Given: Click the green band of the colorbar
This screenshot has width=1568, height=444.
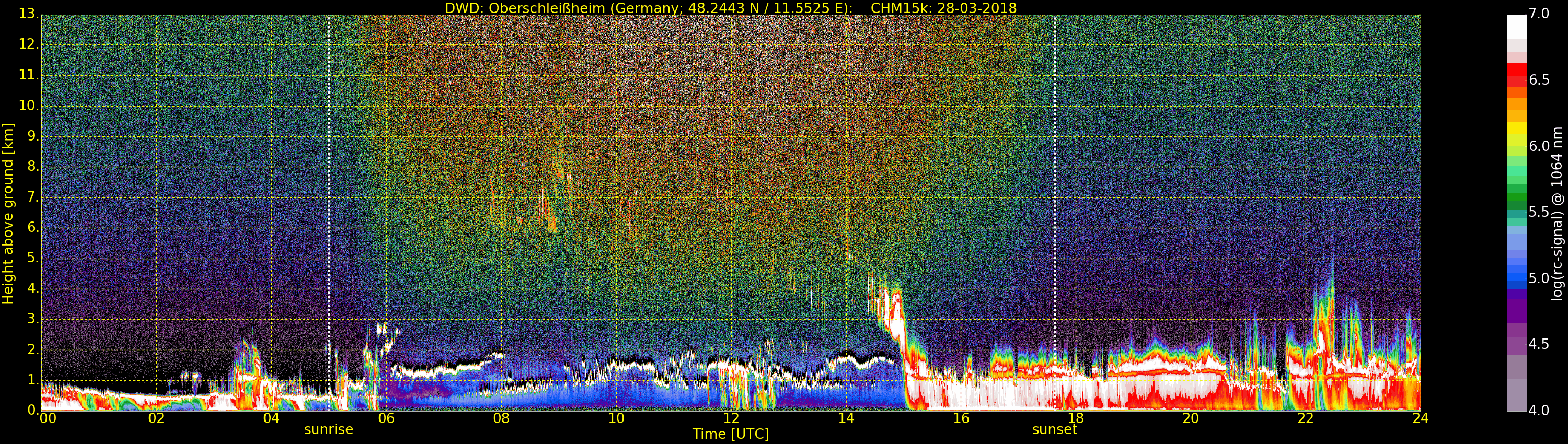Looking at the screenshot, I should tap(1516, 188).
